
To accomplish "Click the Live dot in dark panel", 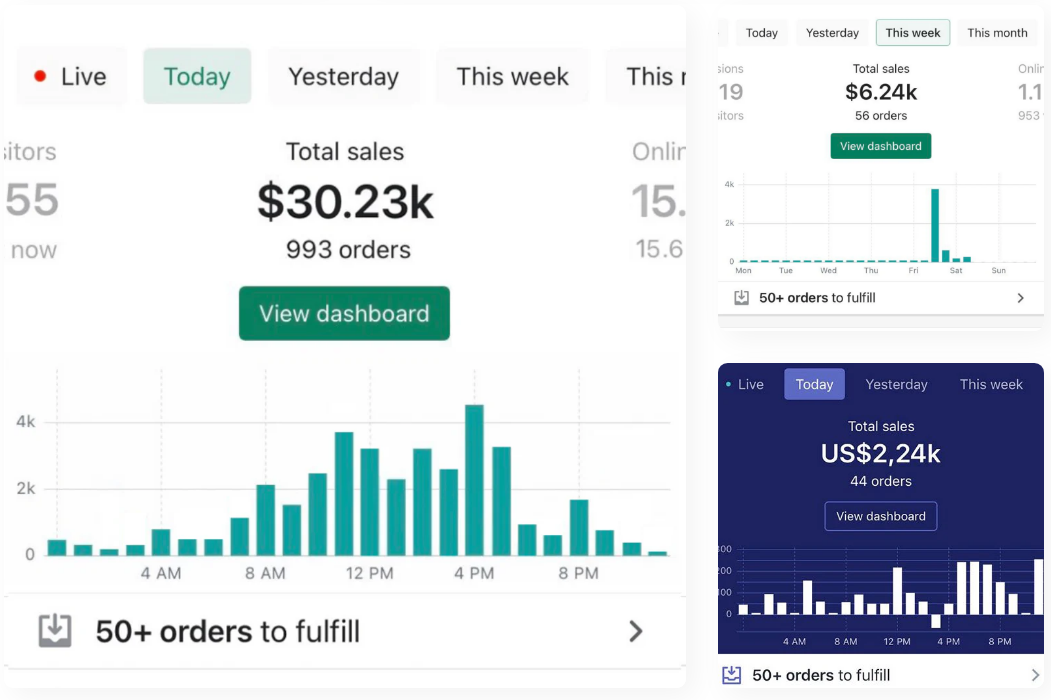I will pyautogui.click(x=728, y=384).
